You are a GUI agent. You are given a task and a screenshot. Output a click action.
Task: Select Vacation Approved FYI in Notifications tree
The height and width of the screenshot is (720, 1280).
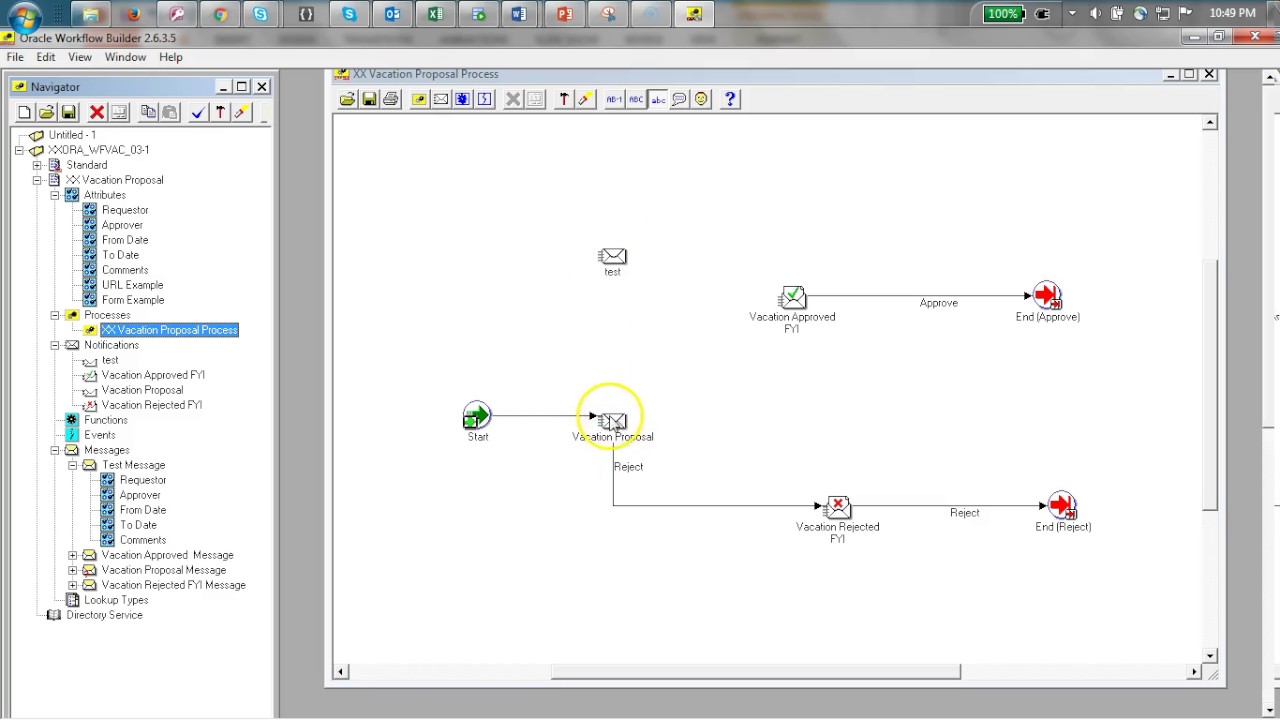(153, 375)
